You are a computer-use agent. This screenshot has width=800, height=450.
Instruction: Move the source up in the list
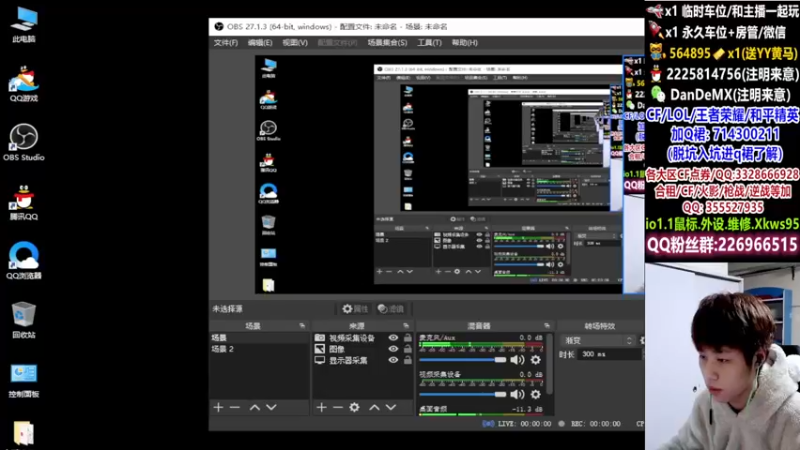tap(374, 407)
